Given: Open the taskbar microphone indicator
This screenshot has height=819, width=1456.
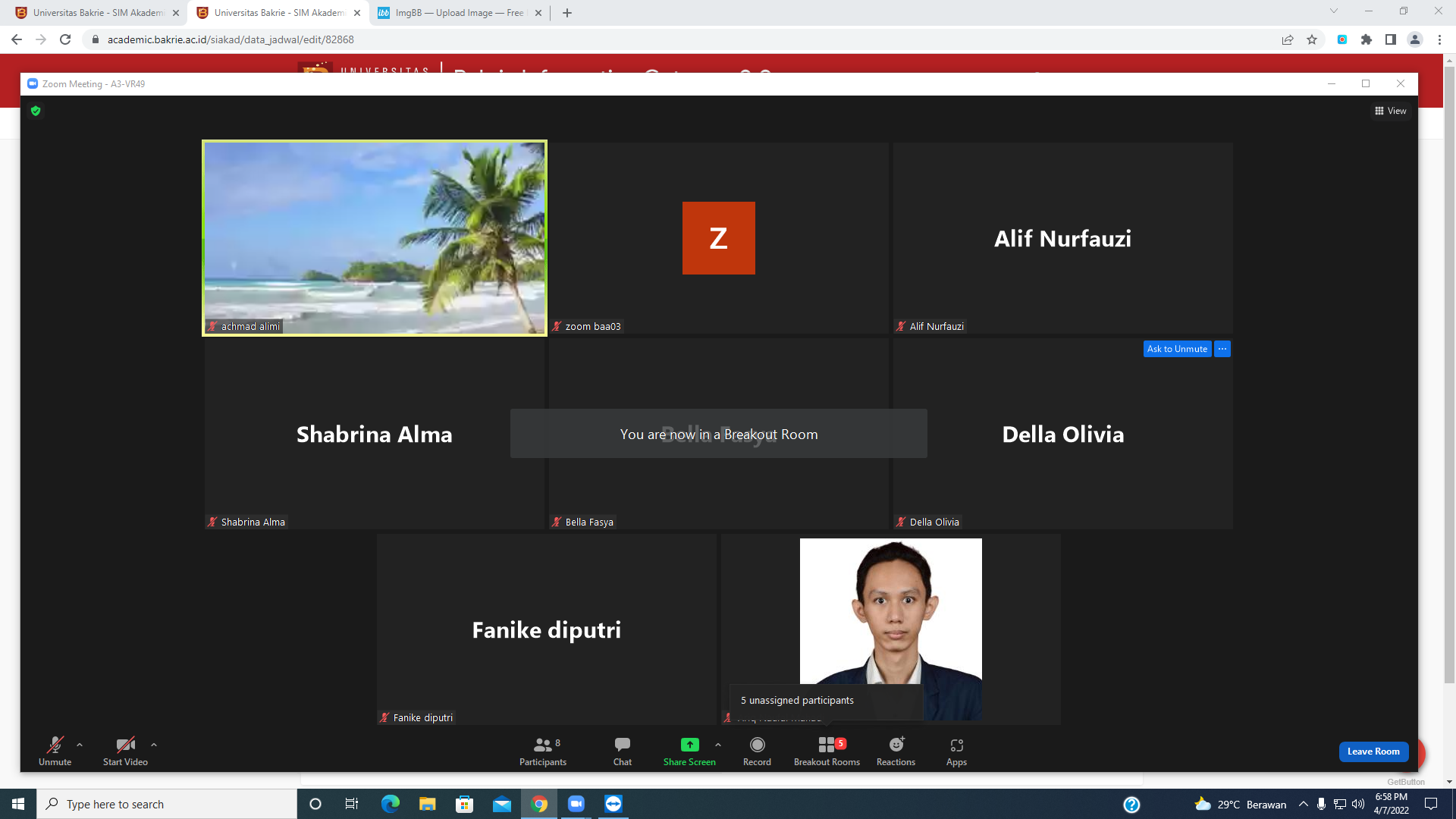Looking at the screenshot, I should tap(1322, 804).
